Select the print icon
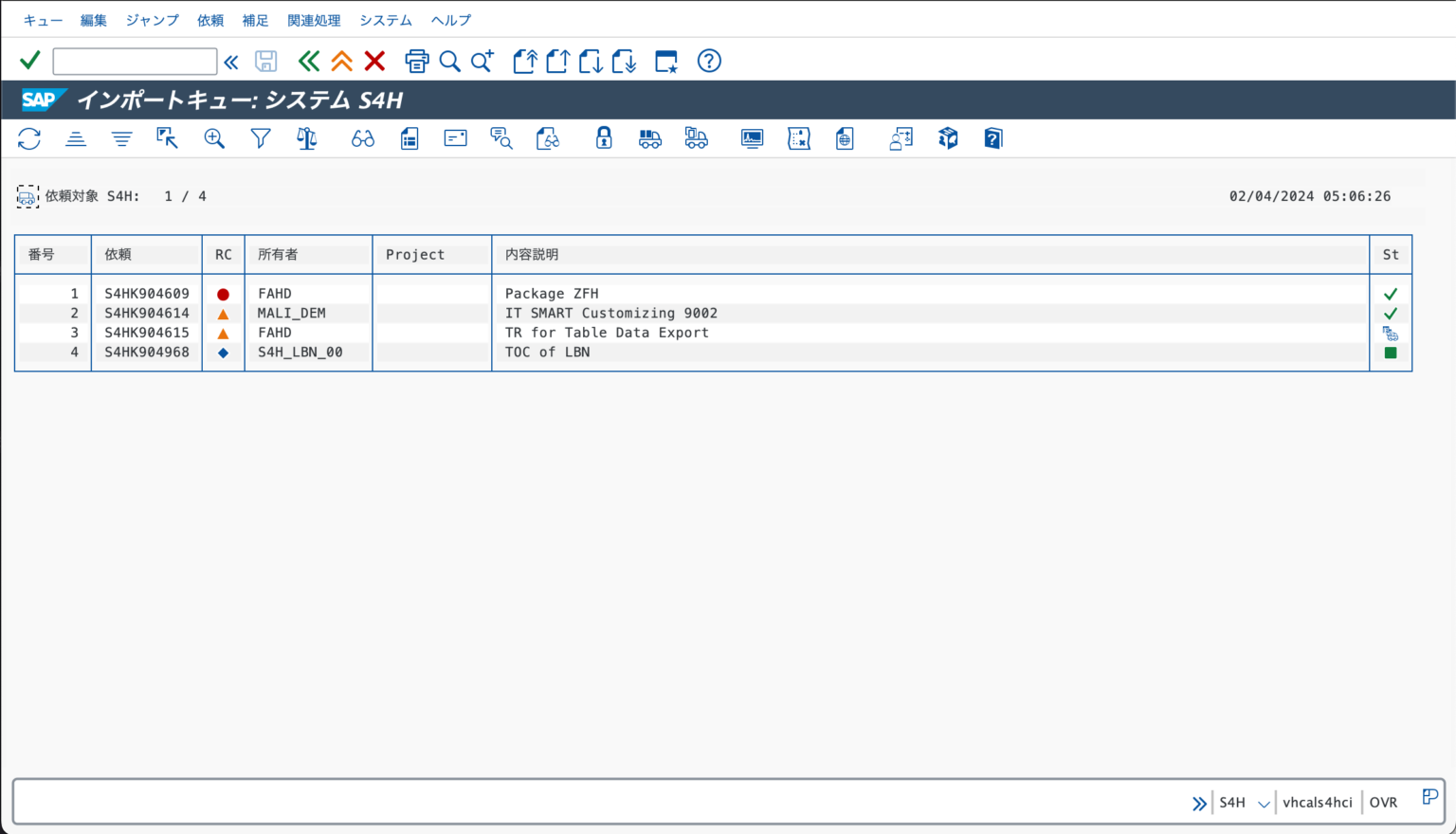Viewport: 1456px width, 834px height. tap(417, 61)
